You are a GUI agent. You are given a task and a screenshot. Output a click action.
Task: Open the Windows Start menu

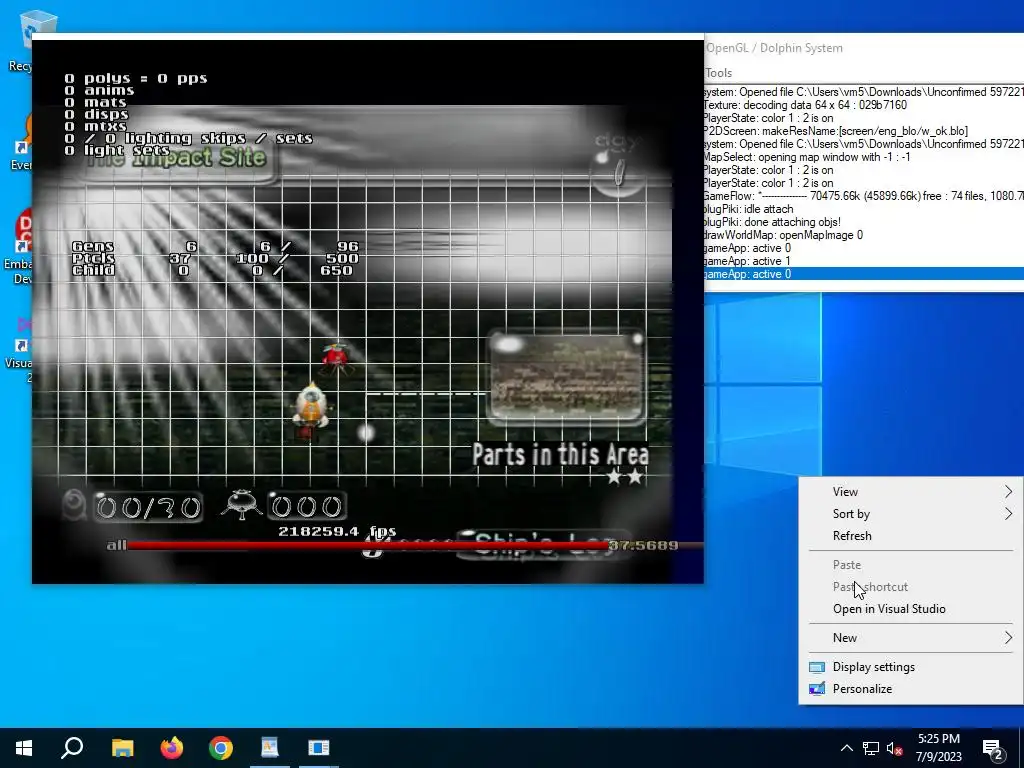(24, 748)
